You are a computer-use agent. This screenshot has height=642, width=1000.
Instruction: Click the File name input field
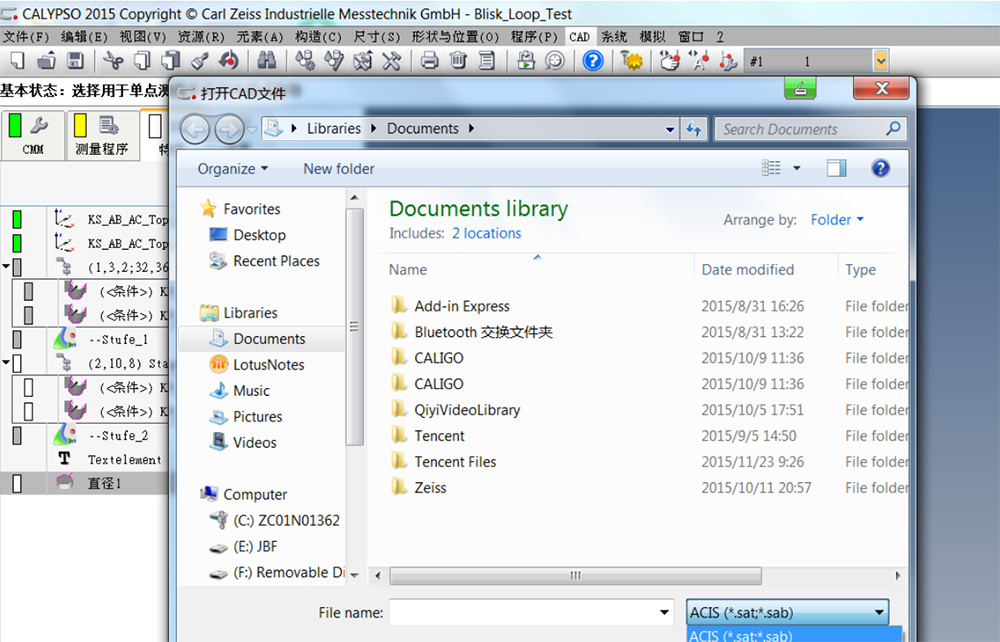coord(531,613)
